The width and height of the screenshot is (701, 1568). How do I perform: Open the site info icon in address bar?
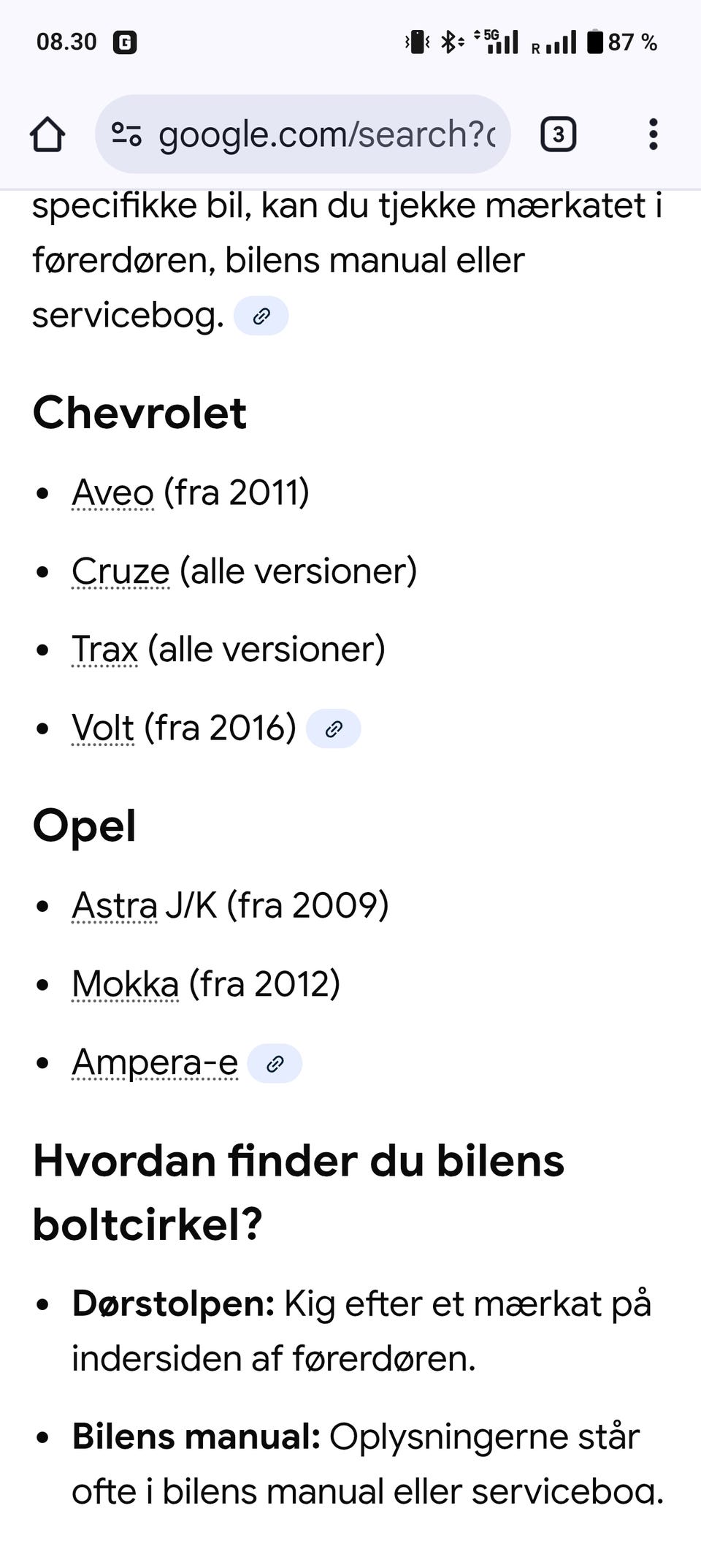tap(126, 134)
